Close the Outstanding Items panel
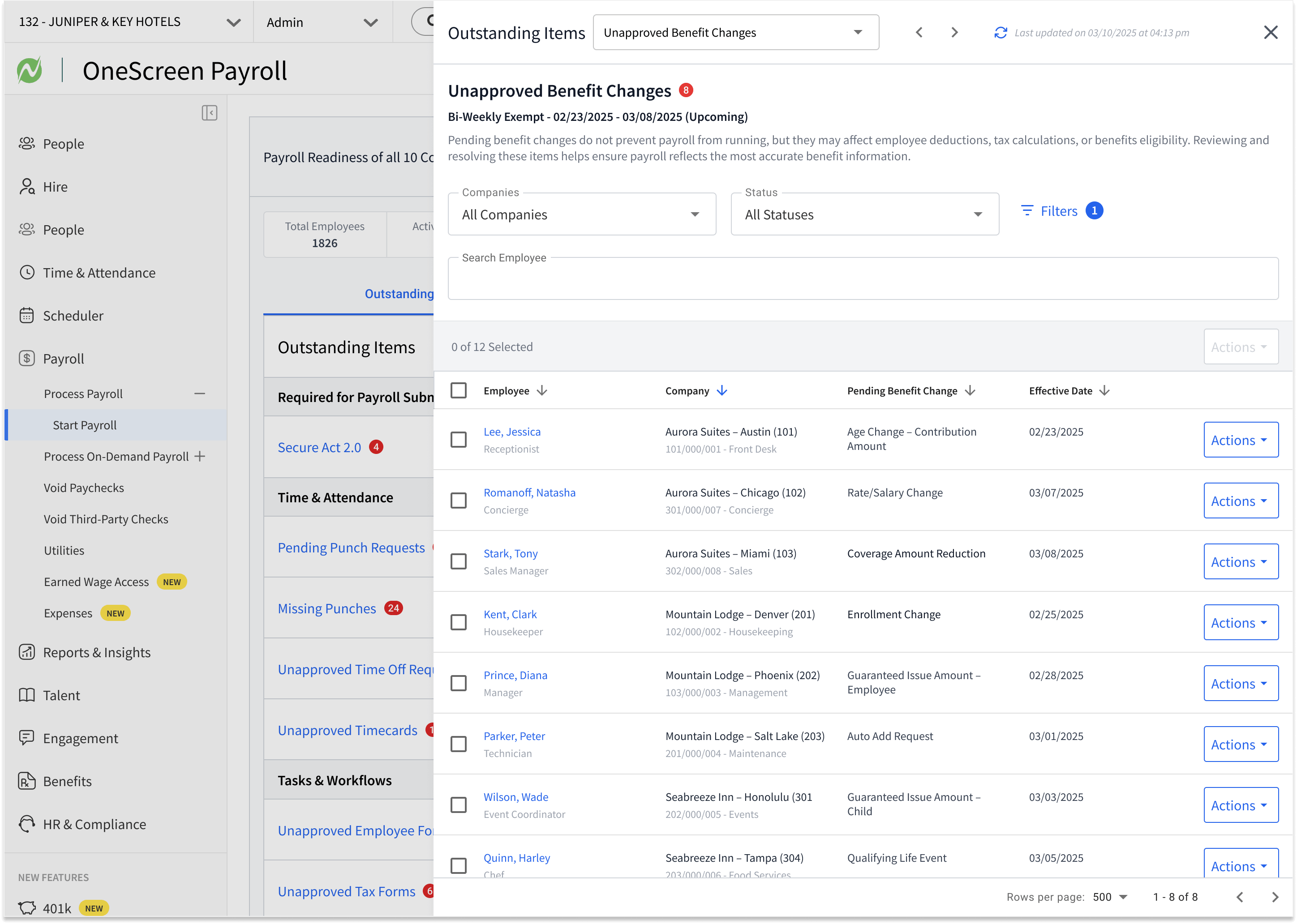 [x=1271, y=32]
